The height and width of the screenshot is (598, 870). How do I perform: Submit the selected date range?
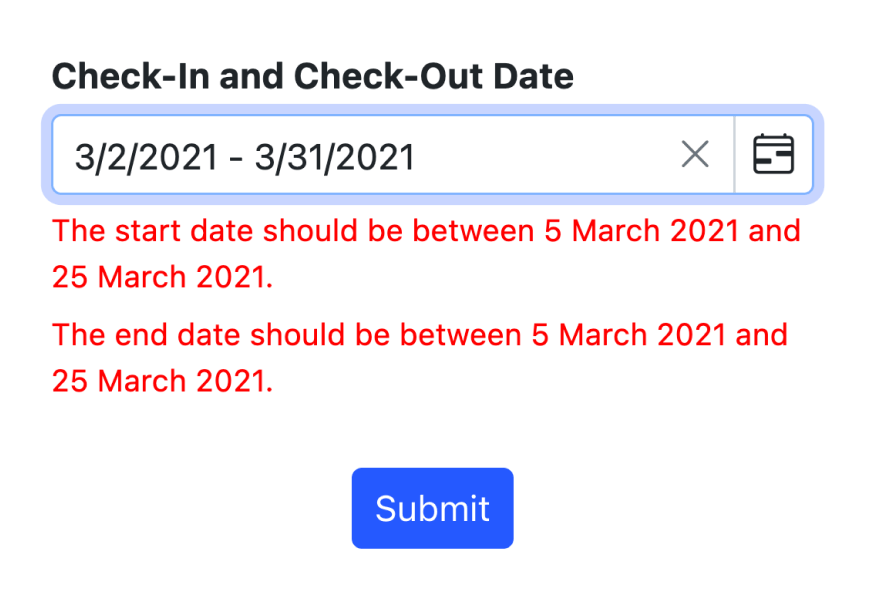pos(432,507)
